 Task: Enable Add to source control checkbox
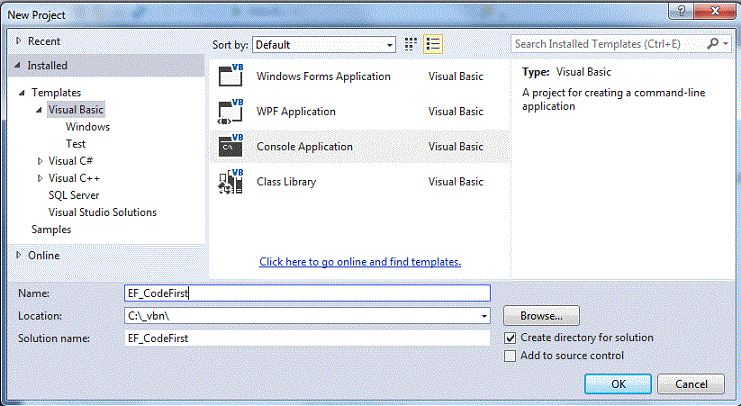tap(510, 356)
